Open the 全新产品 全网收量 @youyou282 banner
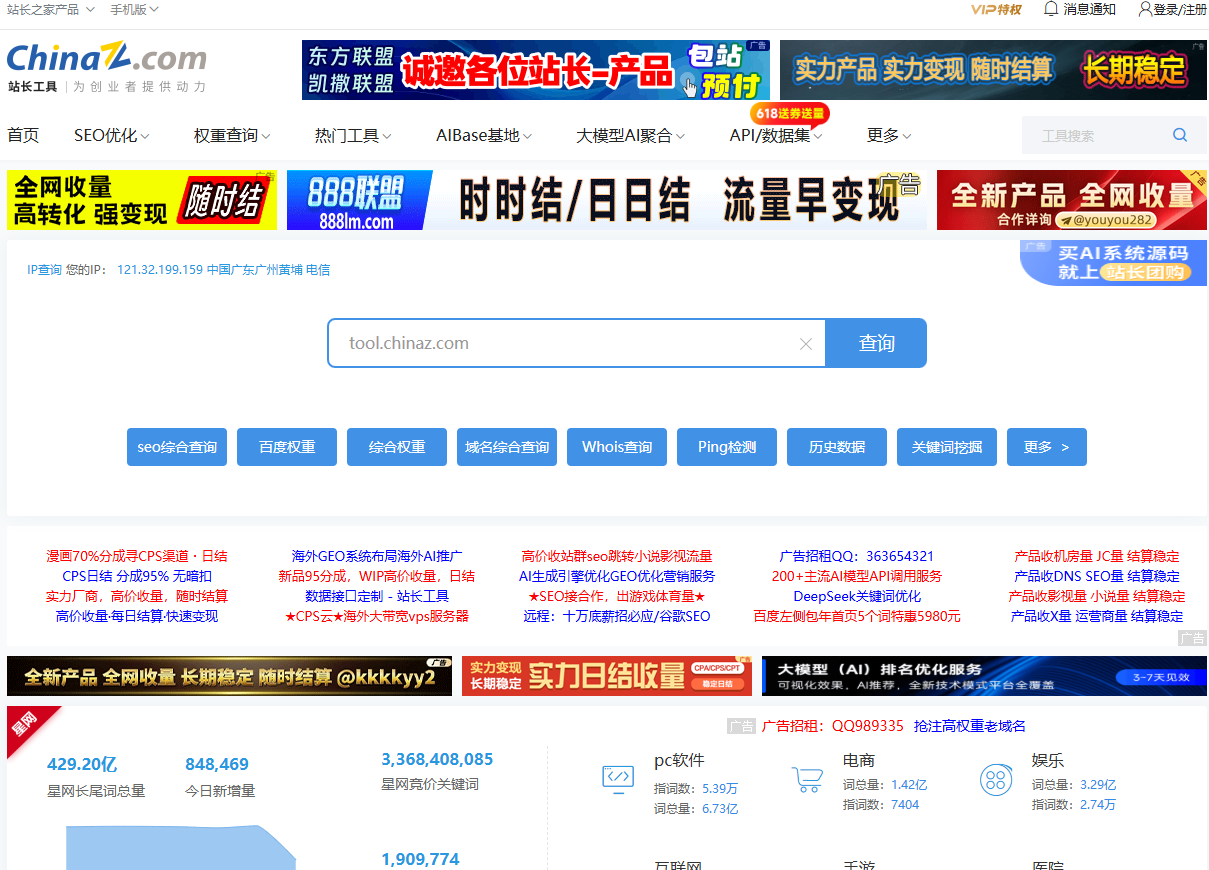Viewport: 1209px width, 870px height. (x=1072, y=200)
